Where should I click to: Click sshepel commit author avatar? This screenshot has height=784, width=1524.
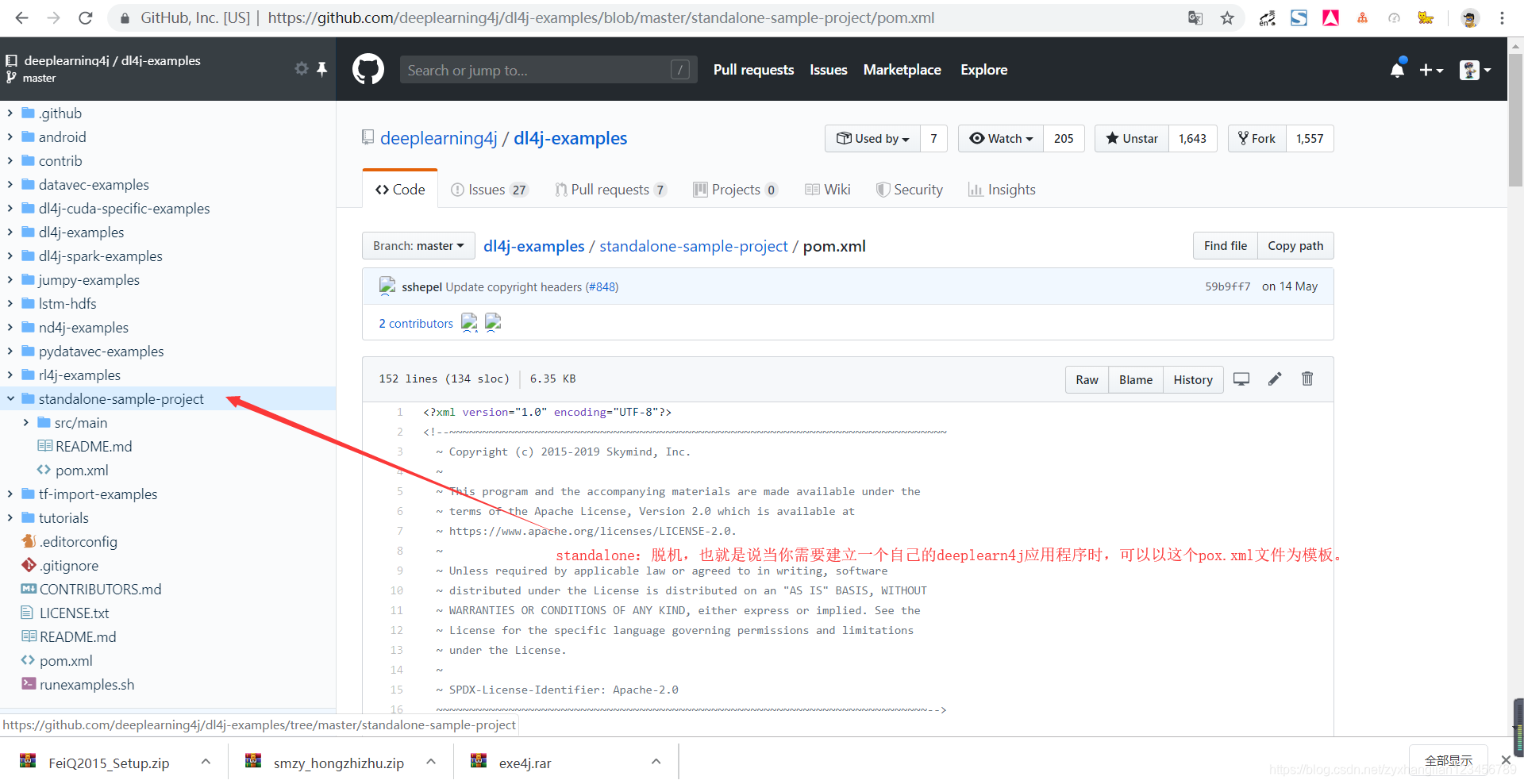[x=387, y=286]
